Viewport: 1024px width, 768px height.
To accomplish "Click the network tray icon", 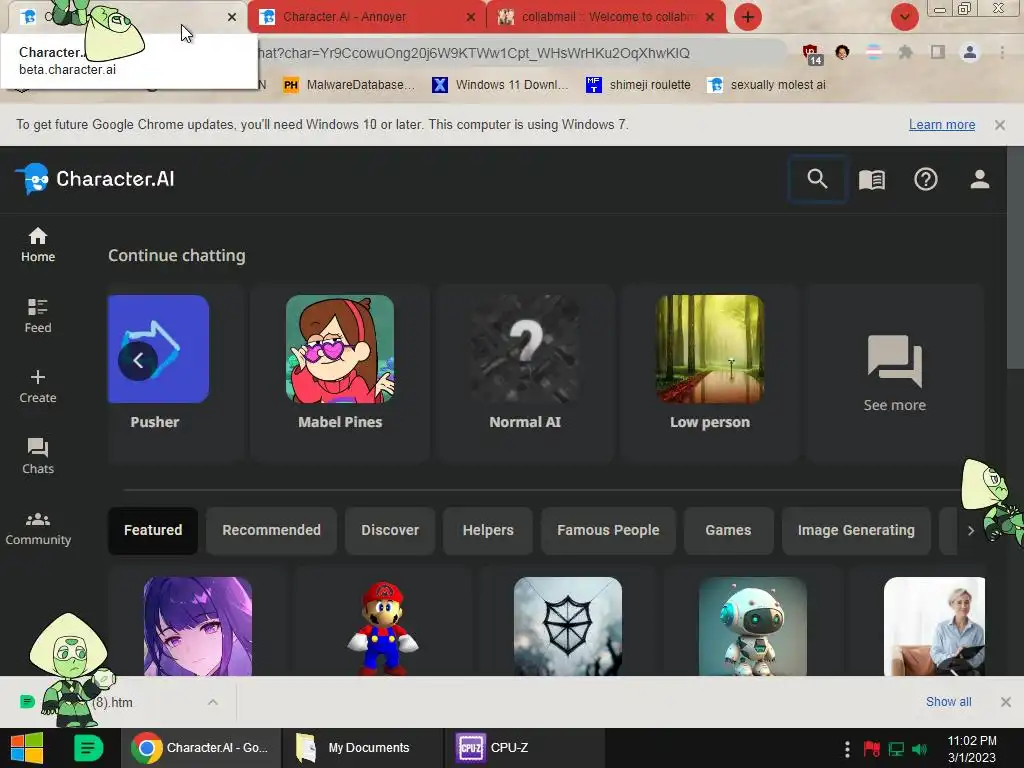I will click(x=896, y=748).
